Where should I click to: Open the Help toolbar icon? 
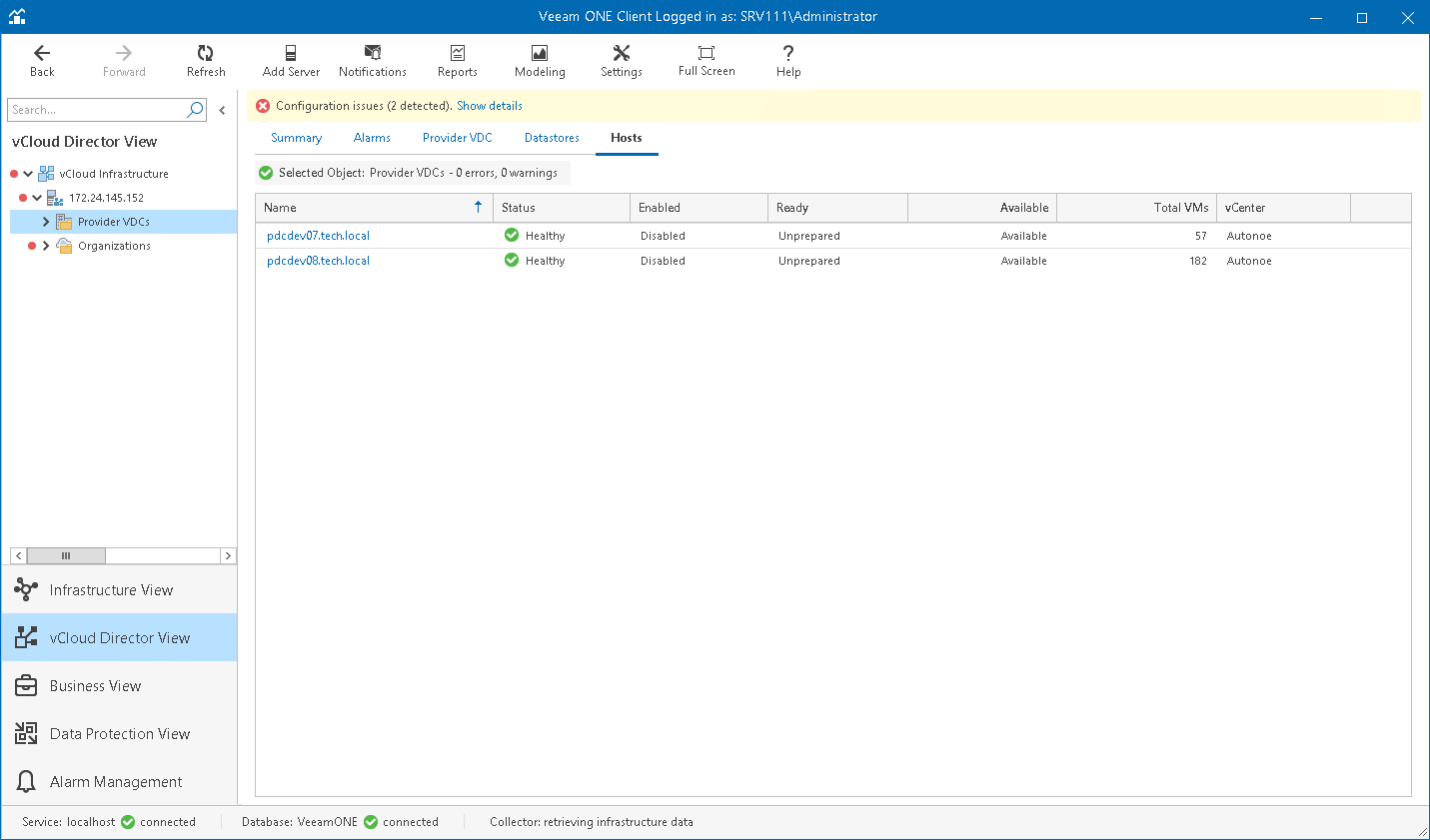(x=788, y=60)
